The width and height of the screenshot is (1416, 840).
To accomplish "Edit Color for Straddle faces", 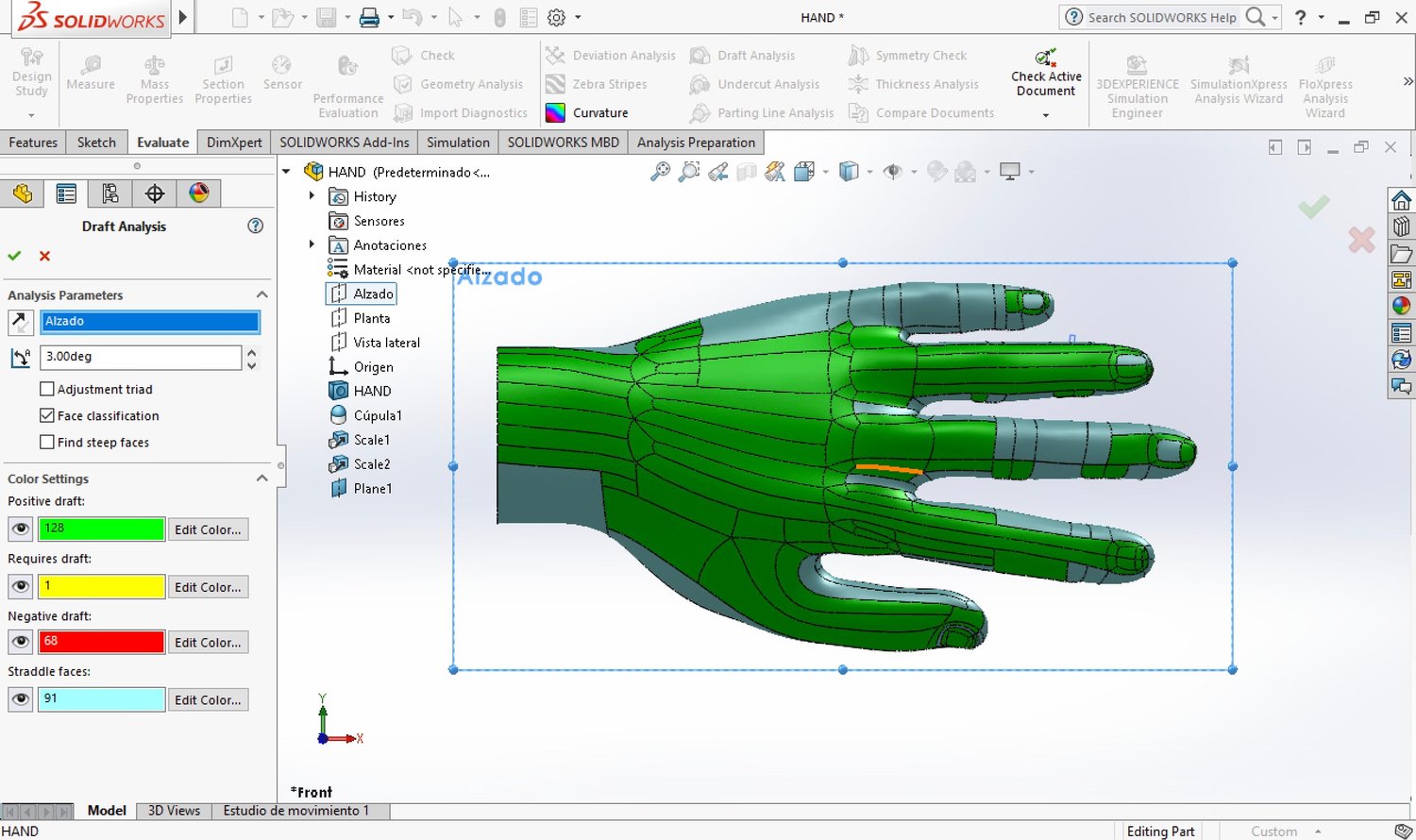I will tap(208, 700).
